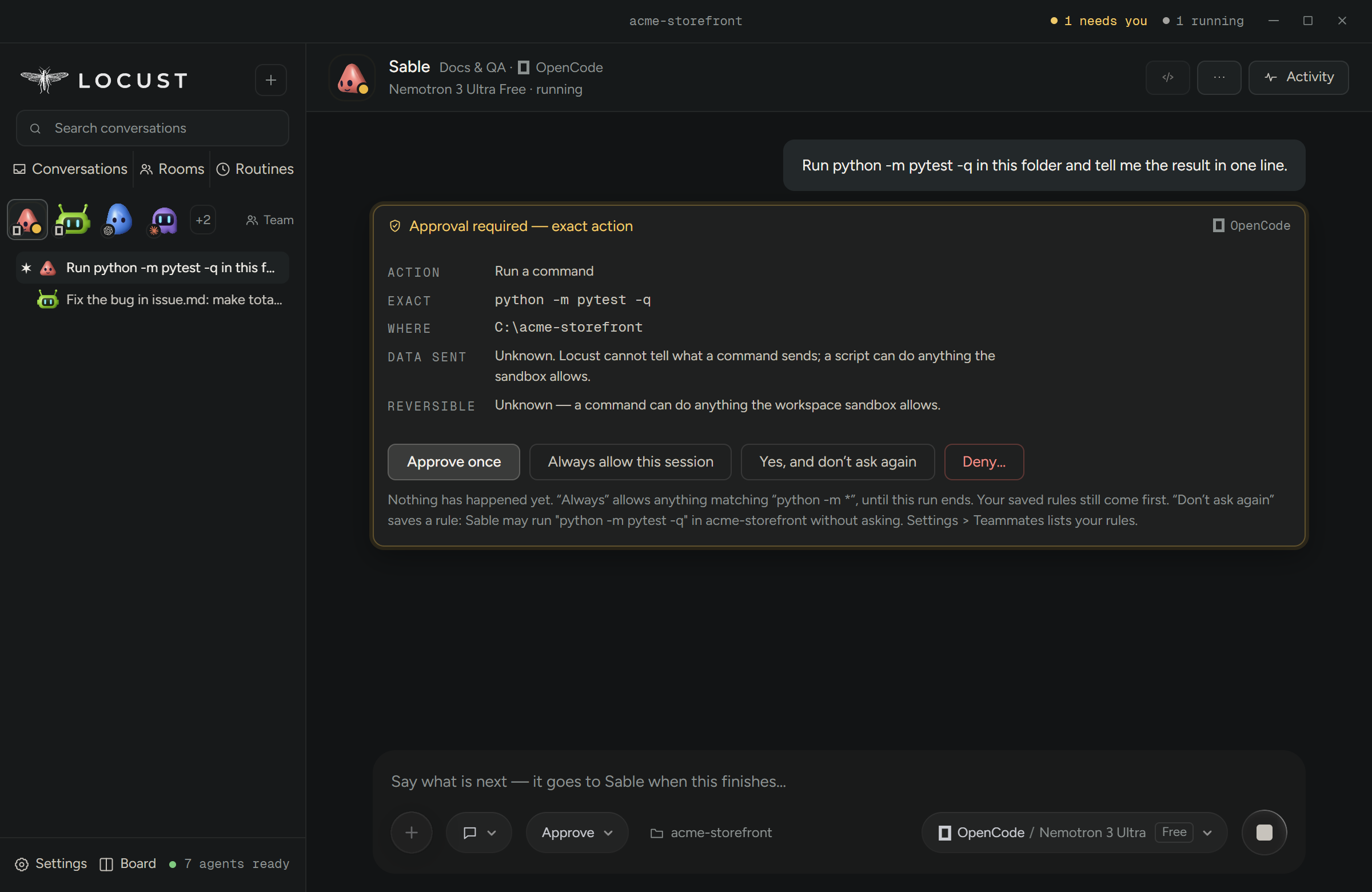The height and width of the screenshot is (892, 1372).
Task: Click the shield icon beside Approval required
Action: point(395,226)
